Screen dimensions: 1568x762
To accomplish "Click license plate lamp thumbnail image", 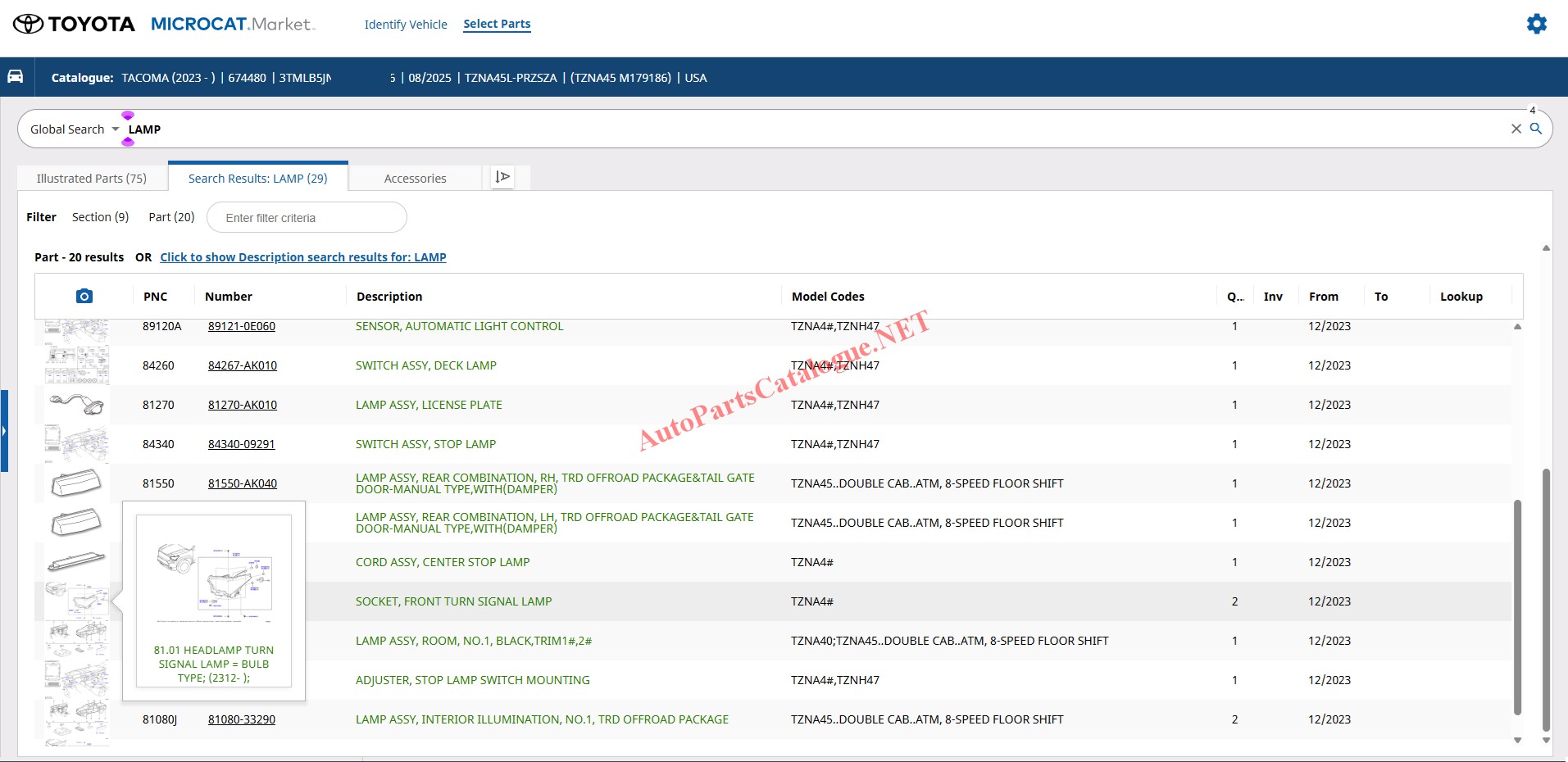I will coord(76,404).
